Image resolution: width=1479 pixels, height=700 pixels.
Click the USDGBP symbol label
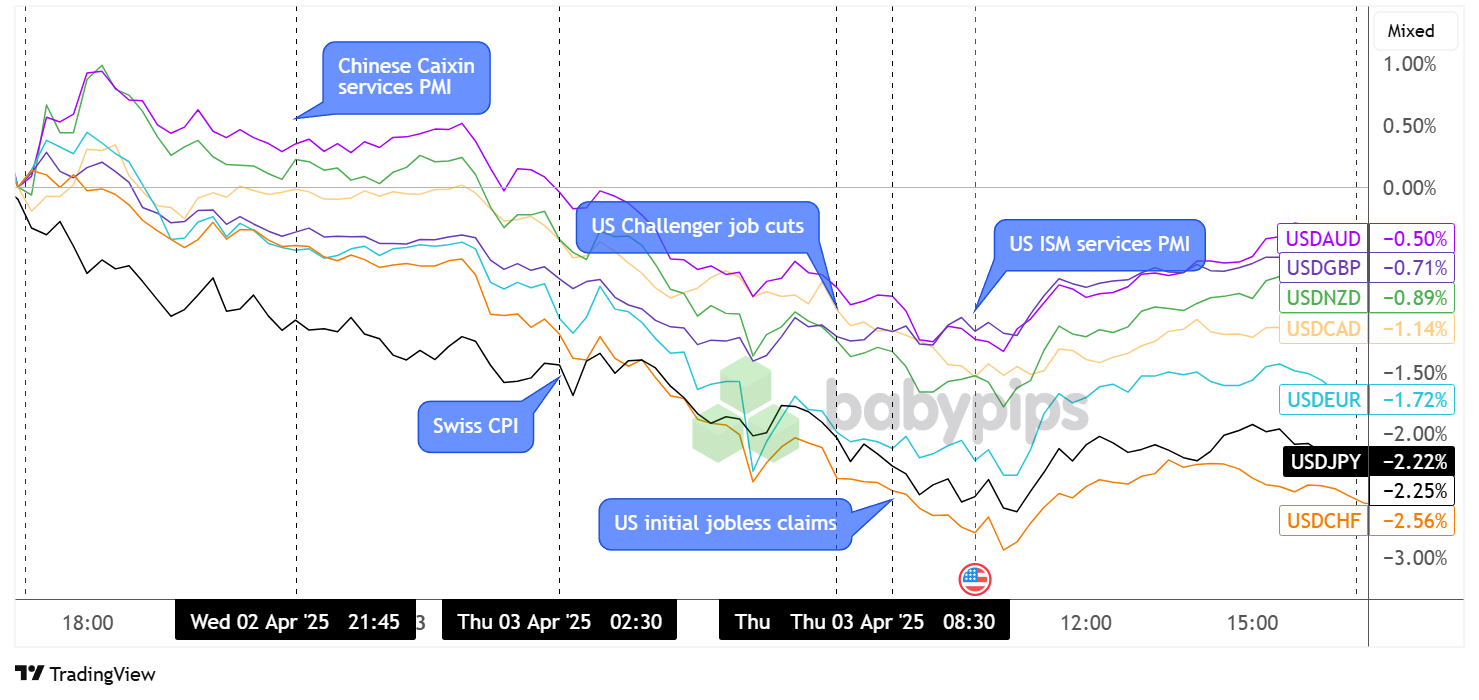pyautogui.click(x=1323, y=268)
